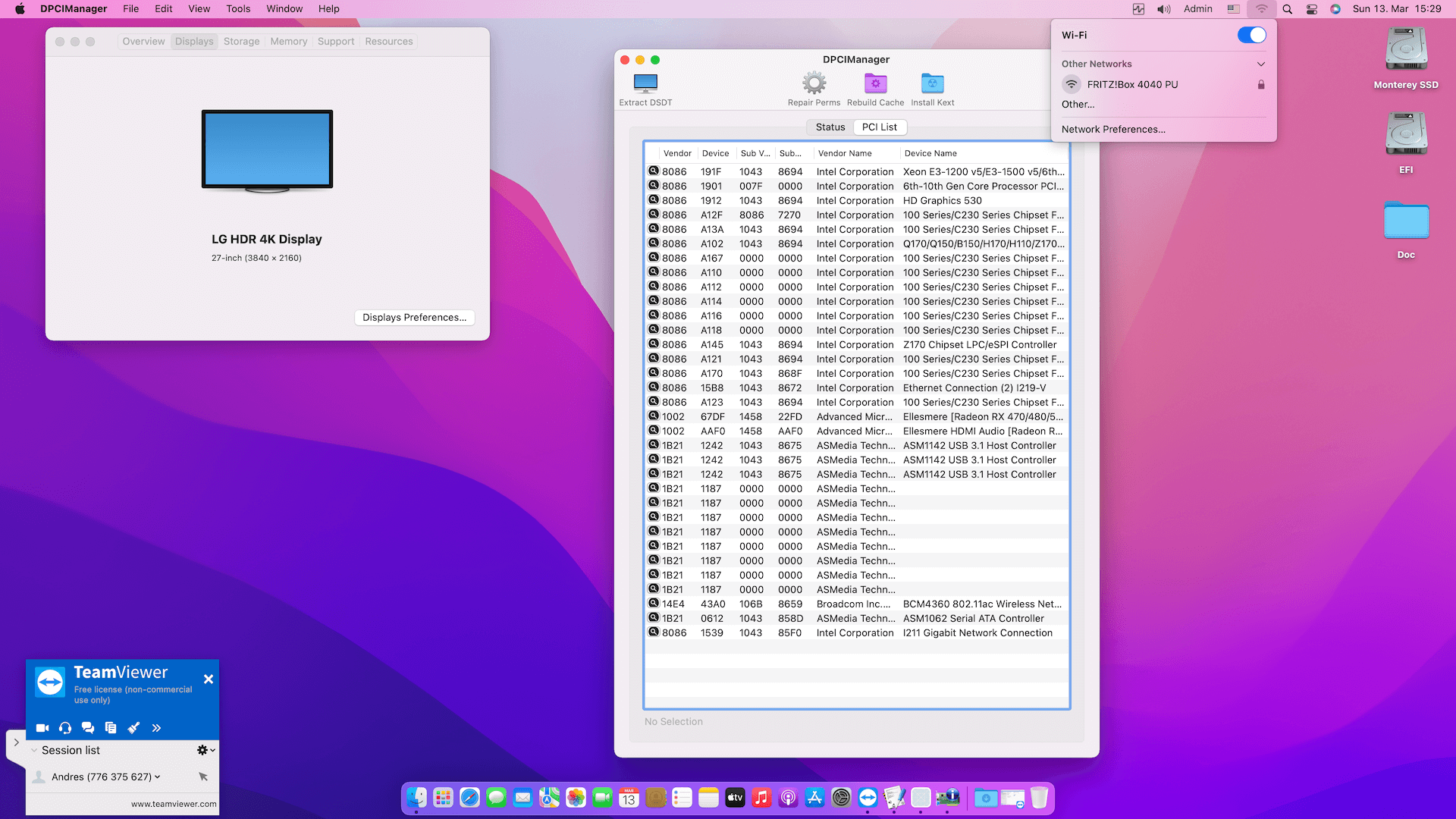Collapse the Session list section
This screenshot has height=819, width=1456.
[34, 750]
